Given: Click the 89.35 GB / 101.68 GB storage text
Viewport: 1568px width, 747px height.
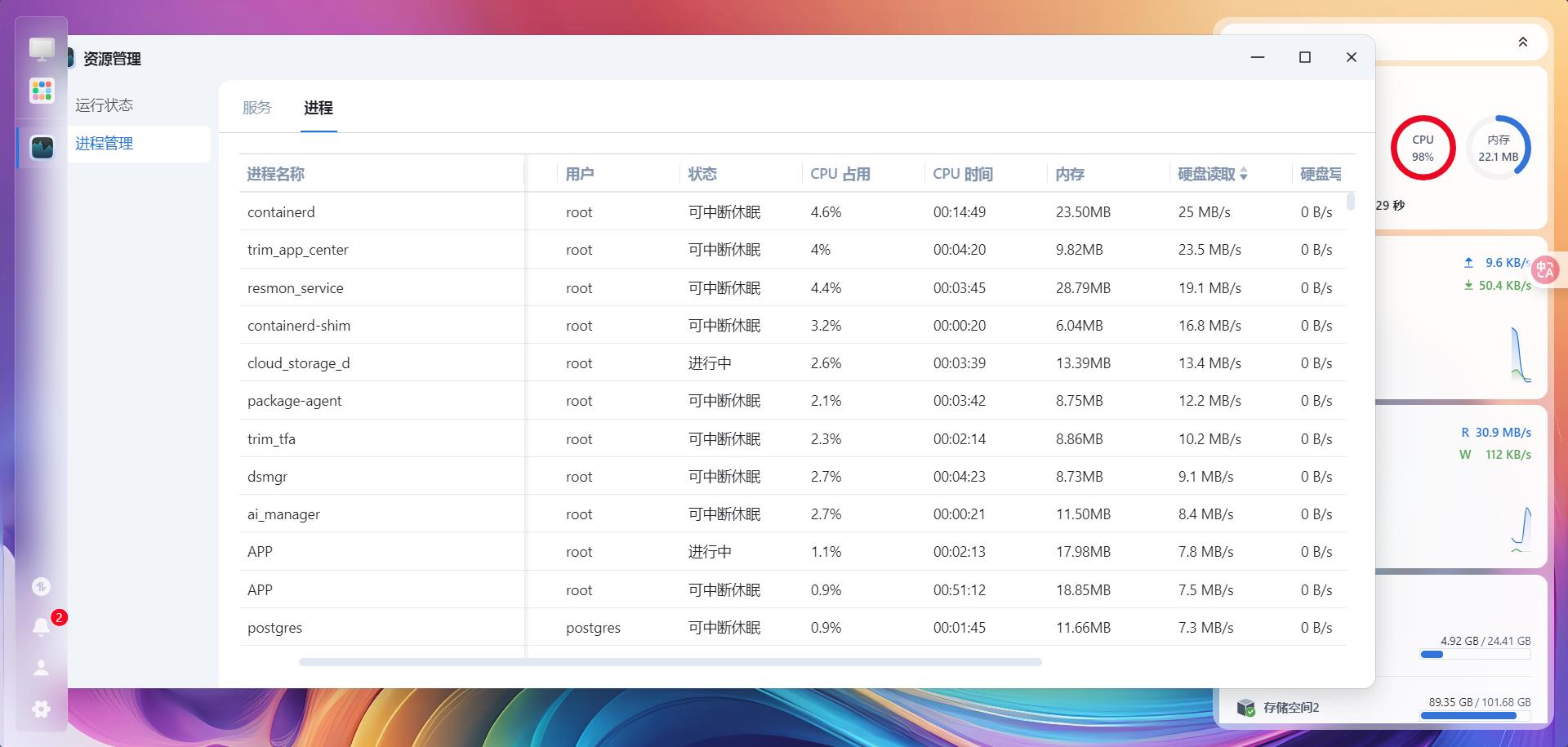Looking at the screenshot, I should click(1480, 702).
